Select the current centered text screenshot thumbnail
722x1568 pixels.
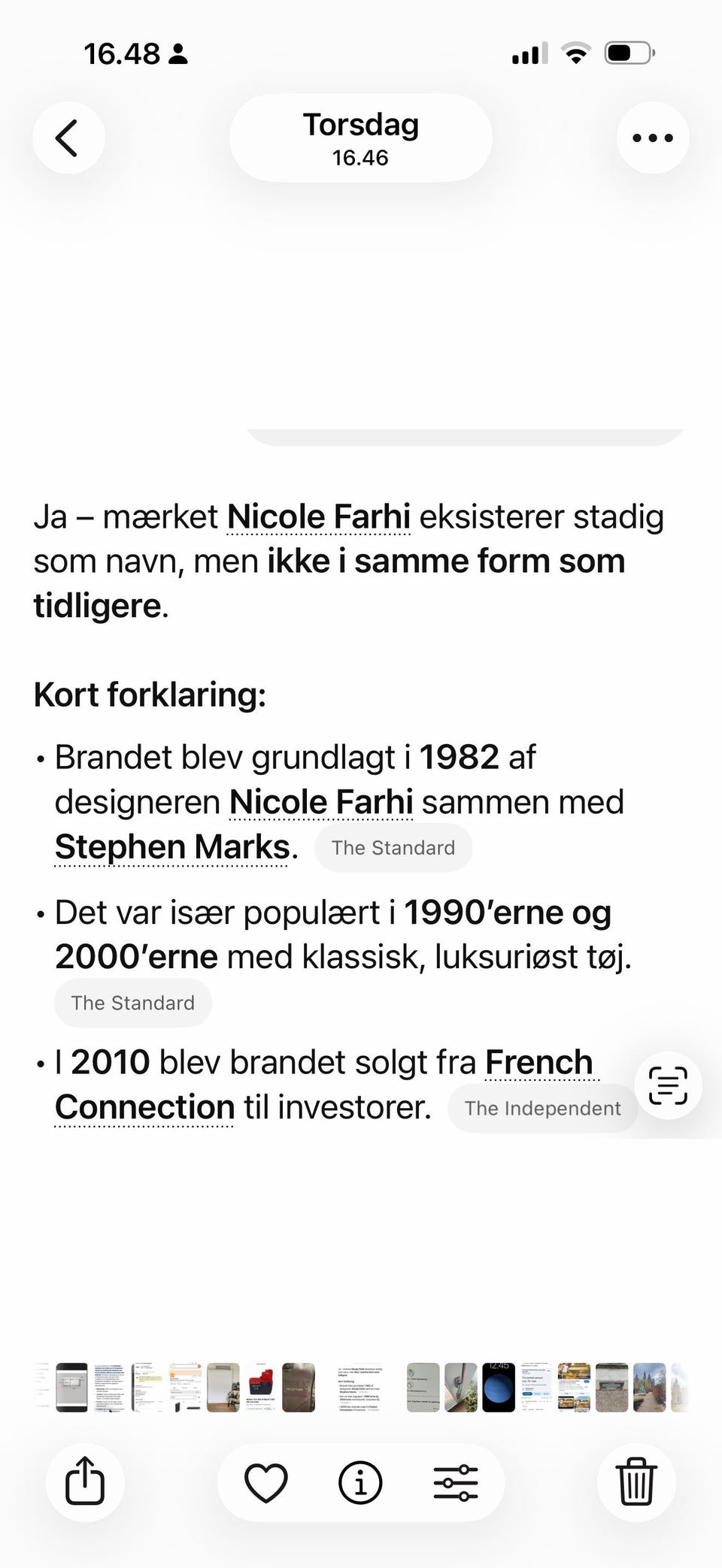pyautogui.click(x=360, y=1387)
